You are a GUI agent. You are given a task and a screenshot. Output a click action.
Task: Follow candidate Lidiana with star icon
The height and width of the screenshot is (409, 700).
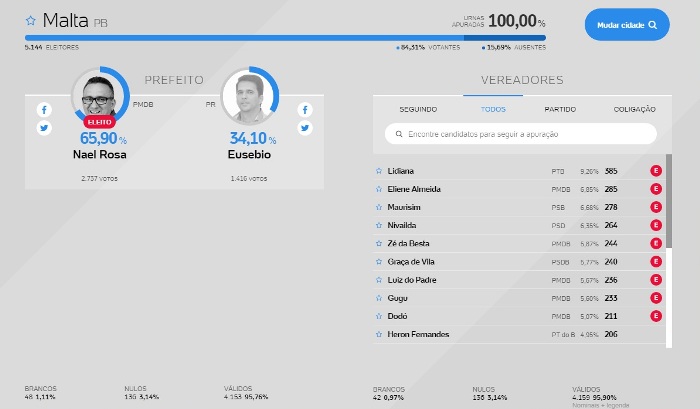click(379, 171)
